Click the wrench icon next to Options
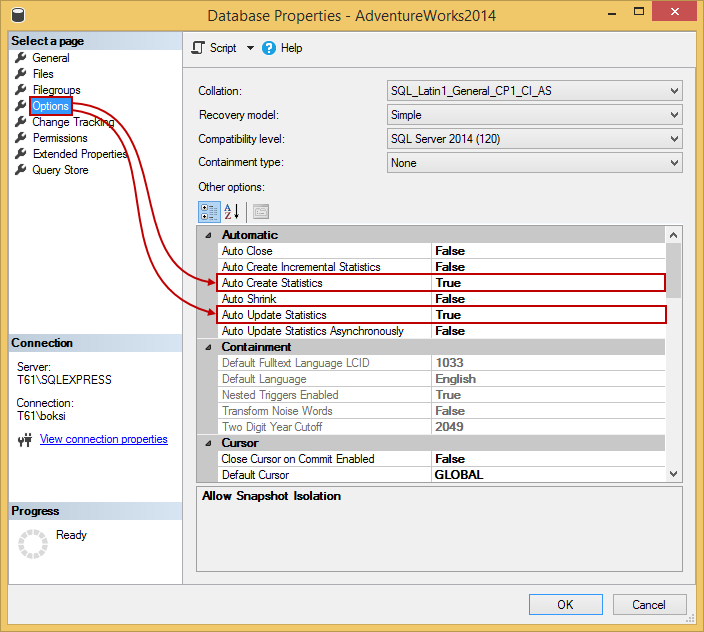 tap(21, 105)
